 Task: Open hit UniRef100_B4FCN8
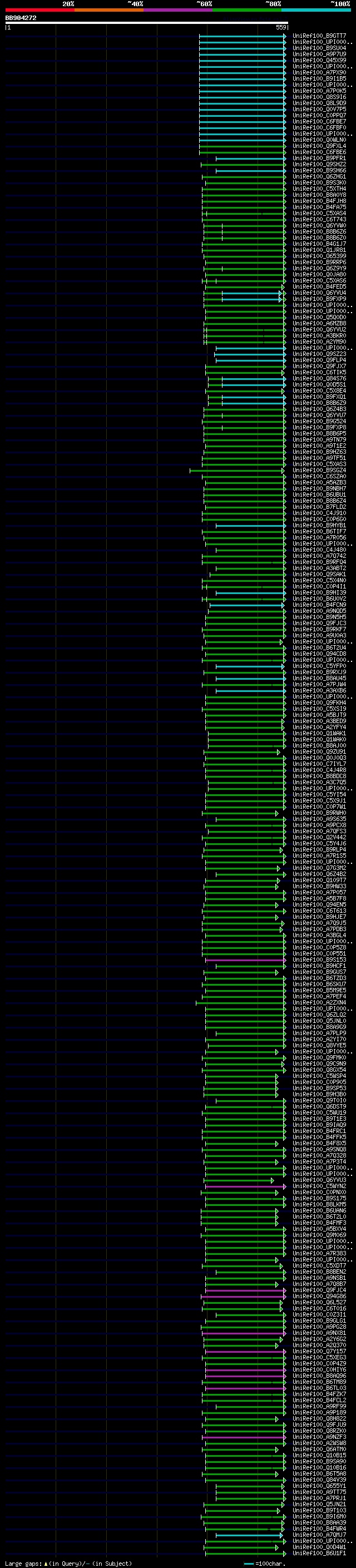click(x=319, y=605)
